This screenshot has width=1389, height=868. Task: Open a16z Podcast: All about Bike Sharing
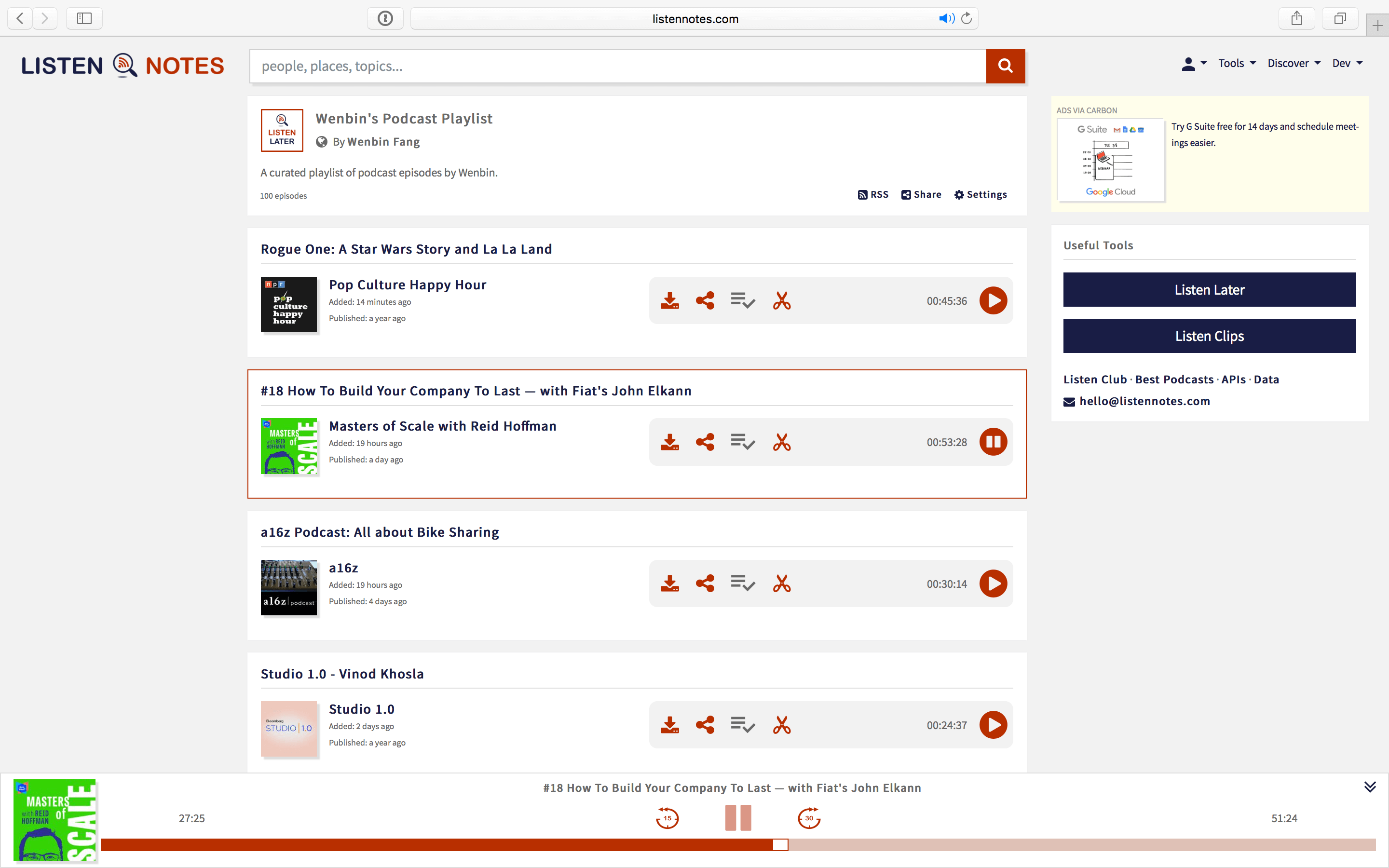(380, 532)
